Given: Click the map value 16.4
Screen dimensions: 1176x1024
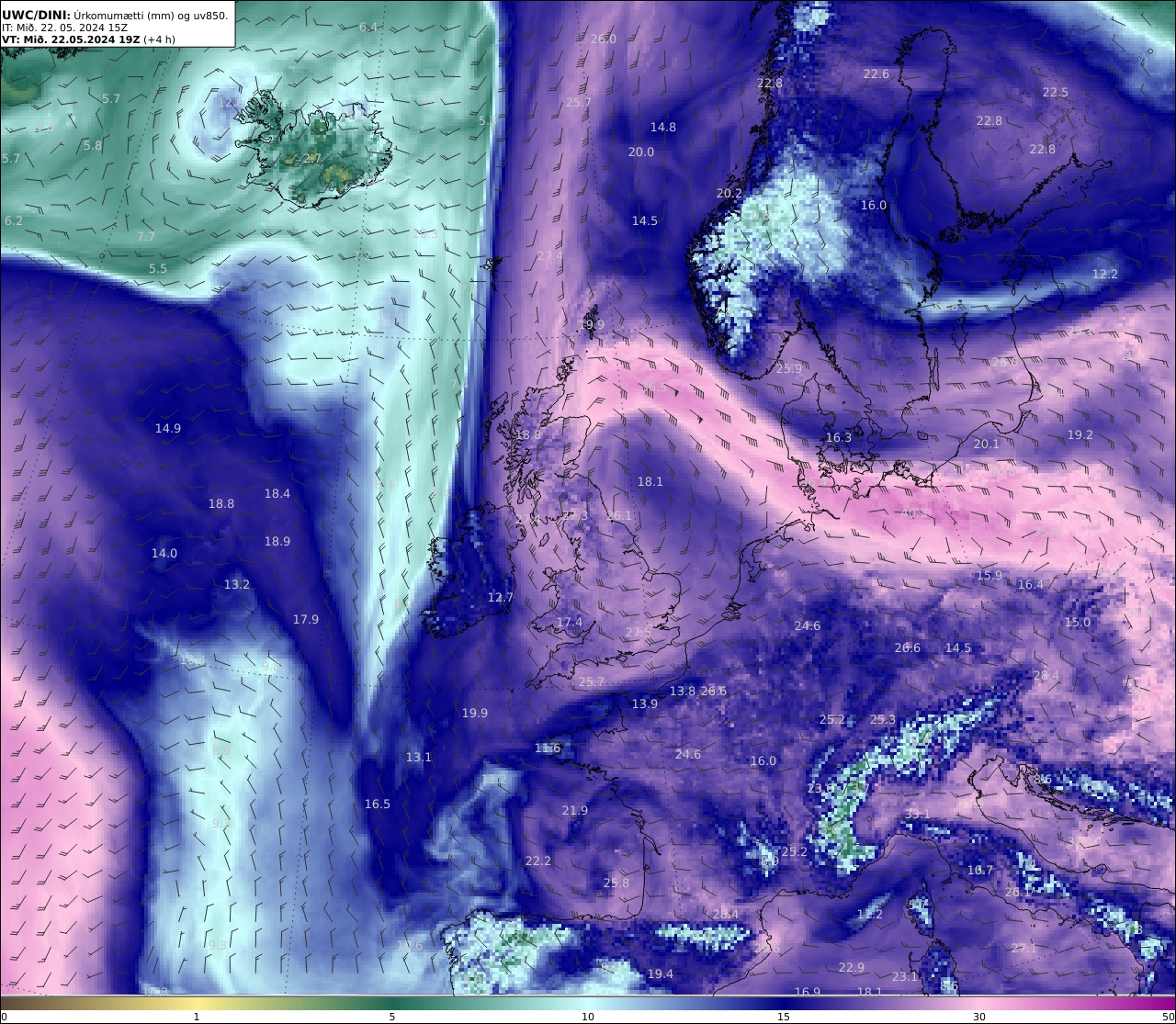Looking at the screenshot, I should coord(1031,584).
